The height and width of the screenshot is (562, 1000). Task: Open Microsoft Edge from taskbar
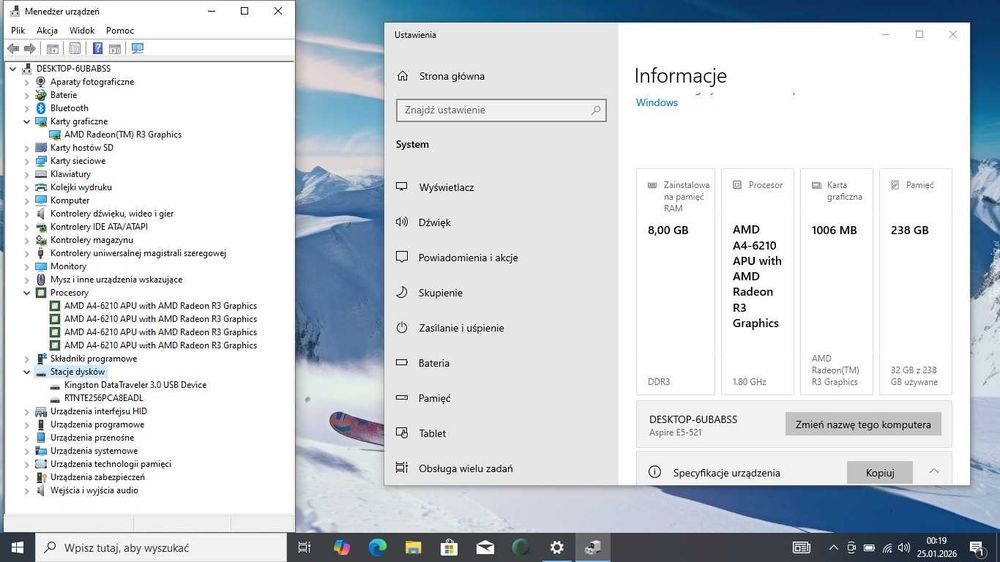coord(378,547)
